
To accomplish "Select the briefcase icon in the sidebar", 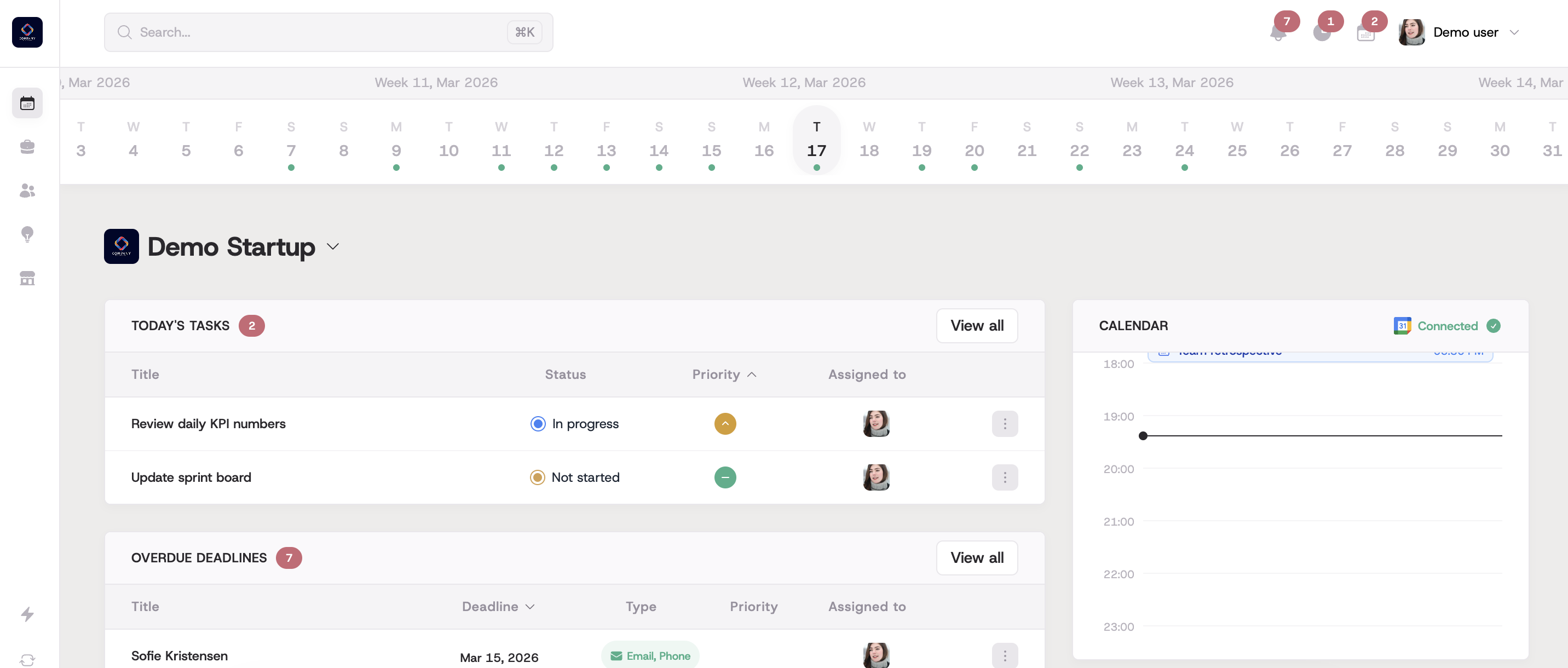I will [27, 147].
